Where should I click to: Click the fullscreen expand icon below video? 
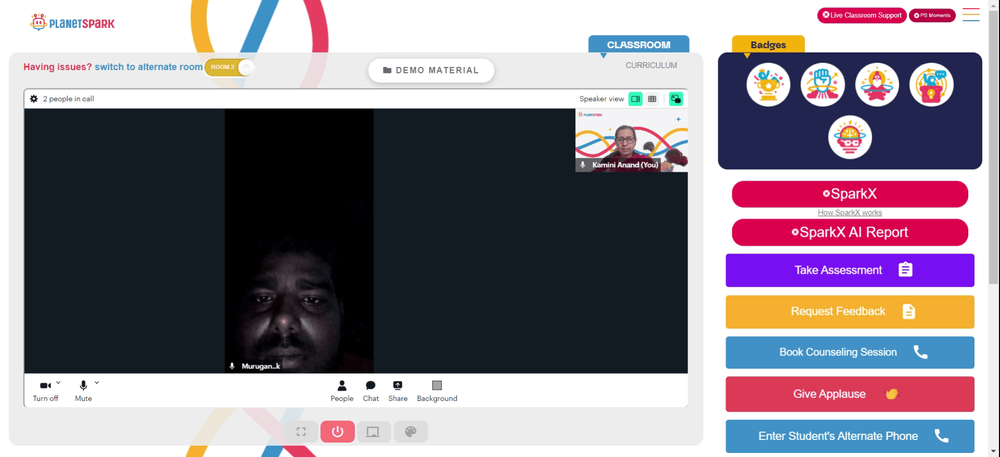coord(301,432)
